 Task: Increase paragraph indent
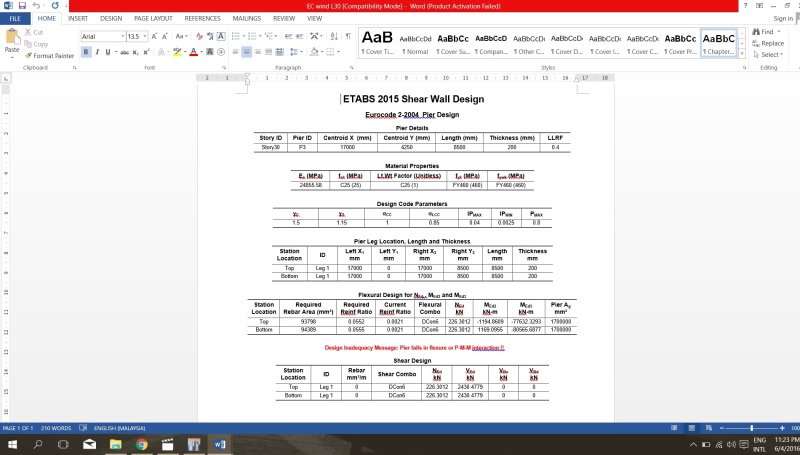(299, 36)
